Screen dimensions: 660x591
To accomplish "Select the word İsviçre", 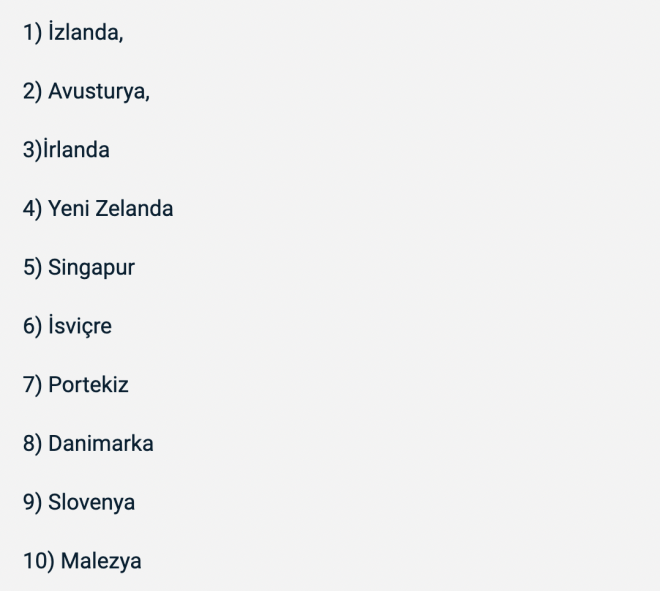I will click(81, 326).
